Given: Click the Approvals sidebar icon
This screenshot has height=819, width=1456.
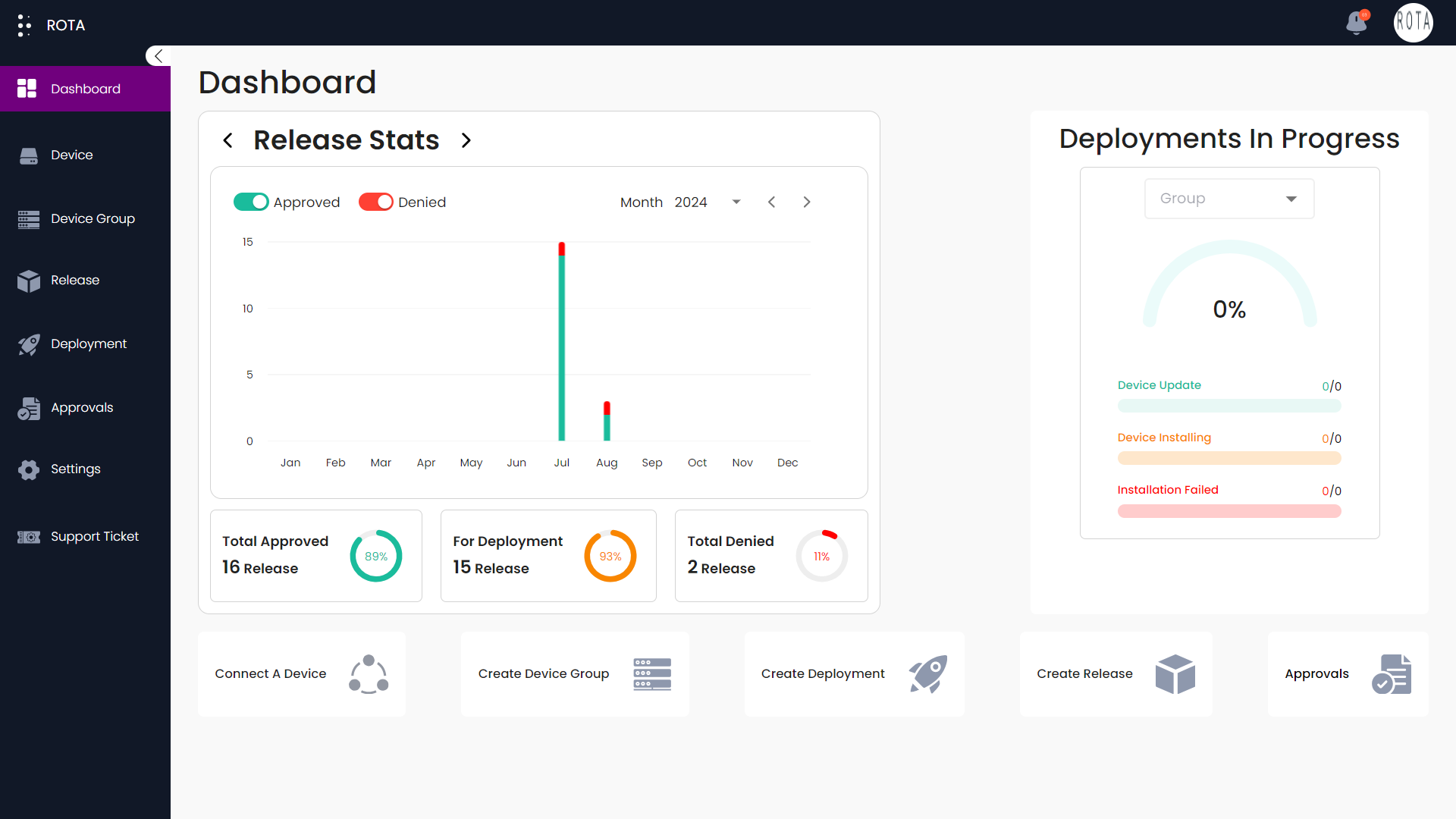Looking at the screenshot, I should click(29, 407).
